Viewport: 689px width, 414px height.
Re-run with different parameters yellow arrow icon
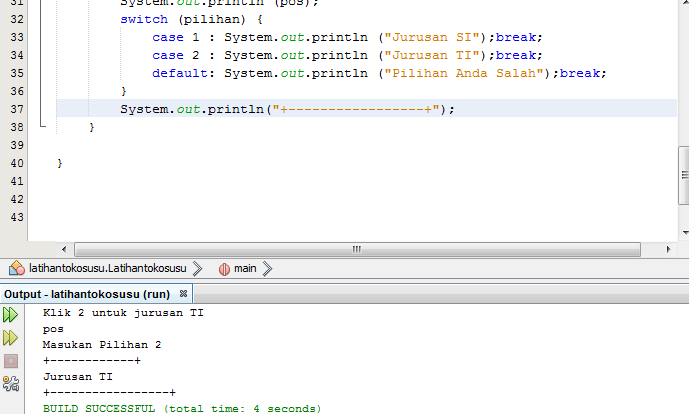tap(10, 338)
